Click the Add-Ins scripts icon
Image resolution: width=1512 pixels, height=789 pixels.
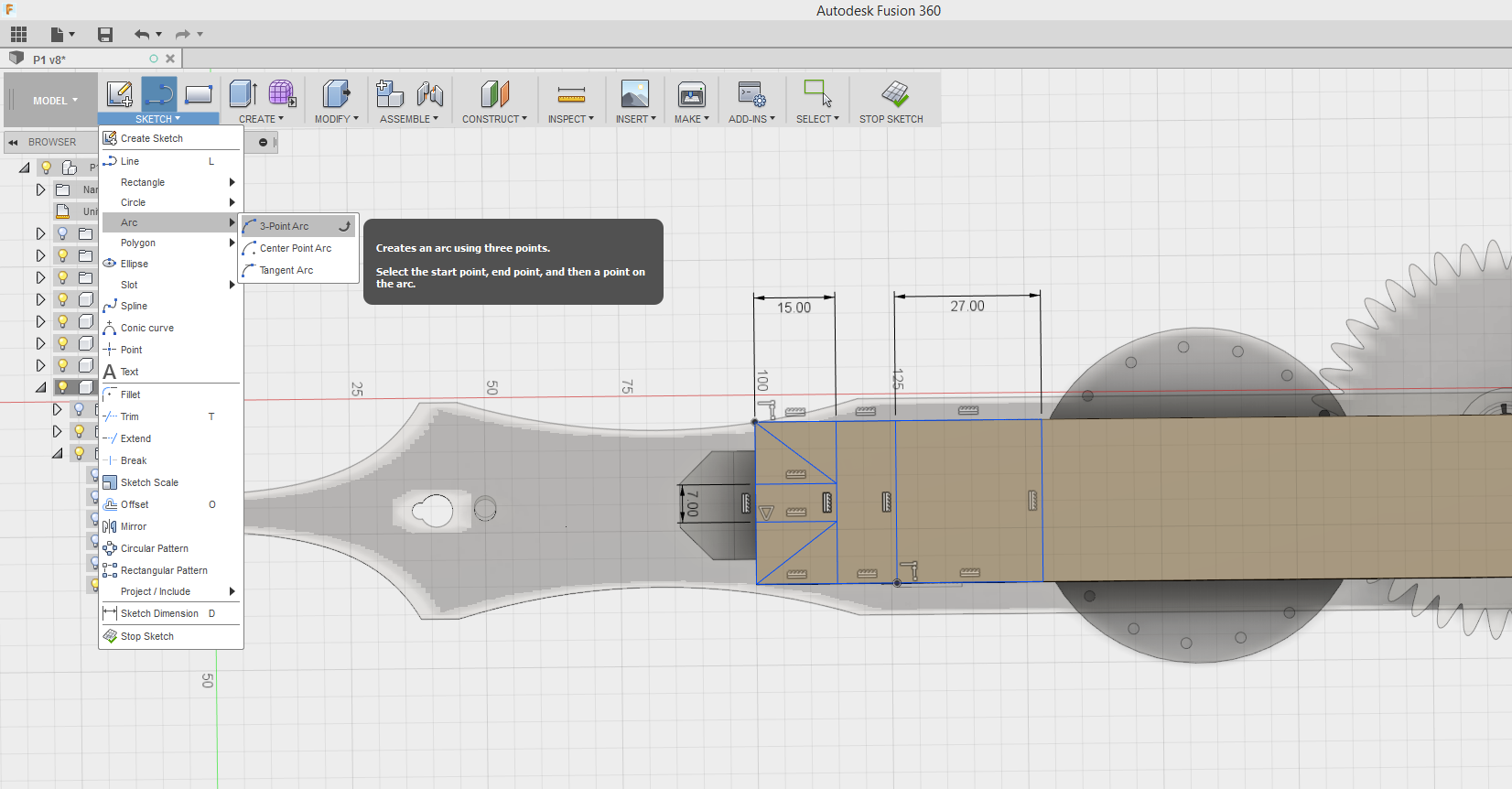751,93
